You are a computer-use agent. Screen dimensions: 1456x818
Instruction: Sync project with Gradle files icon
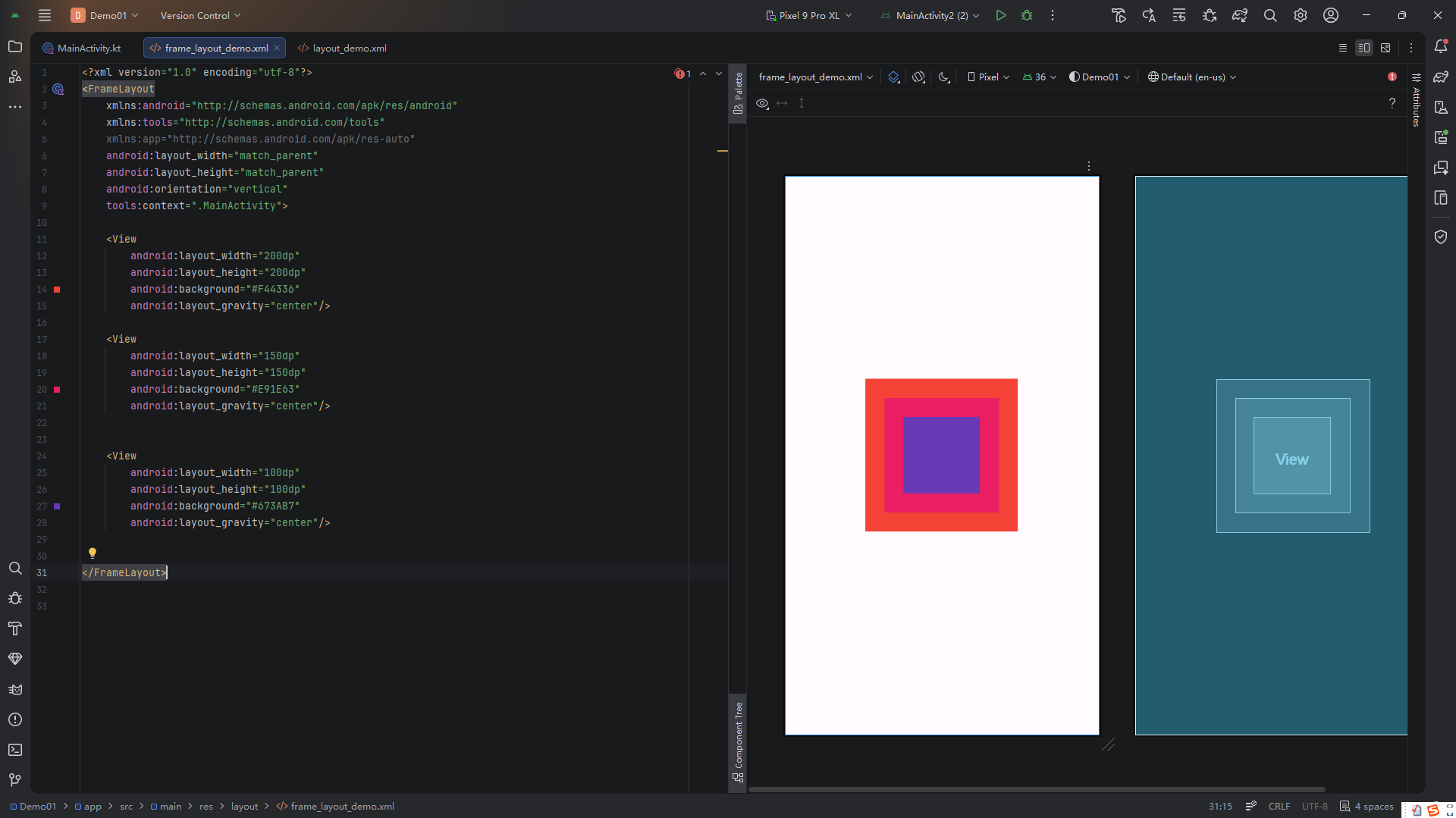click(x=1240, y=15)
